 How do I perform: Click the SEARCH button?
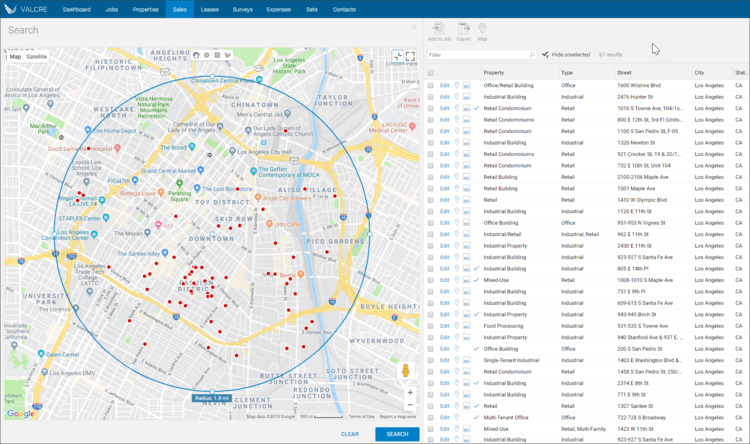397,434
